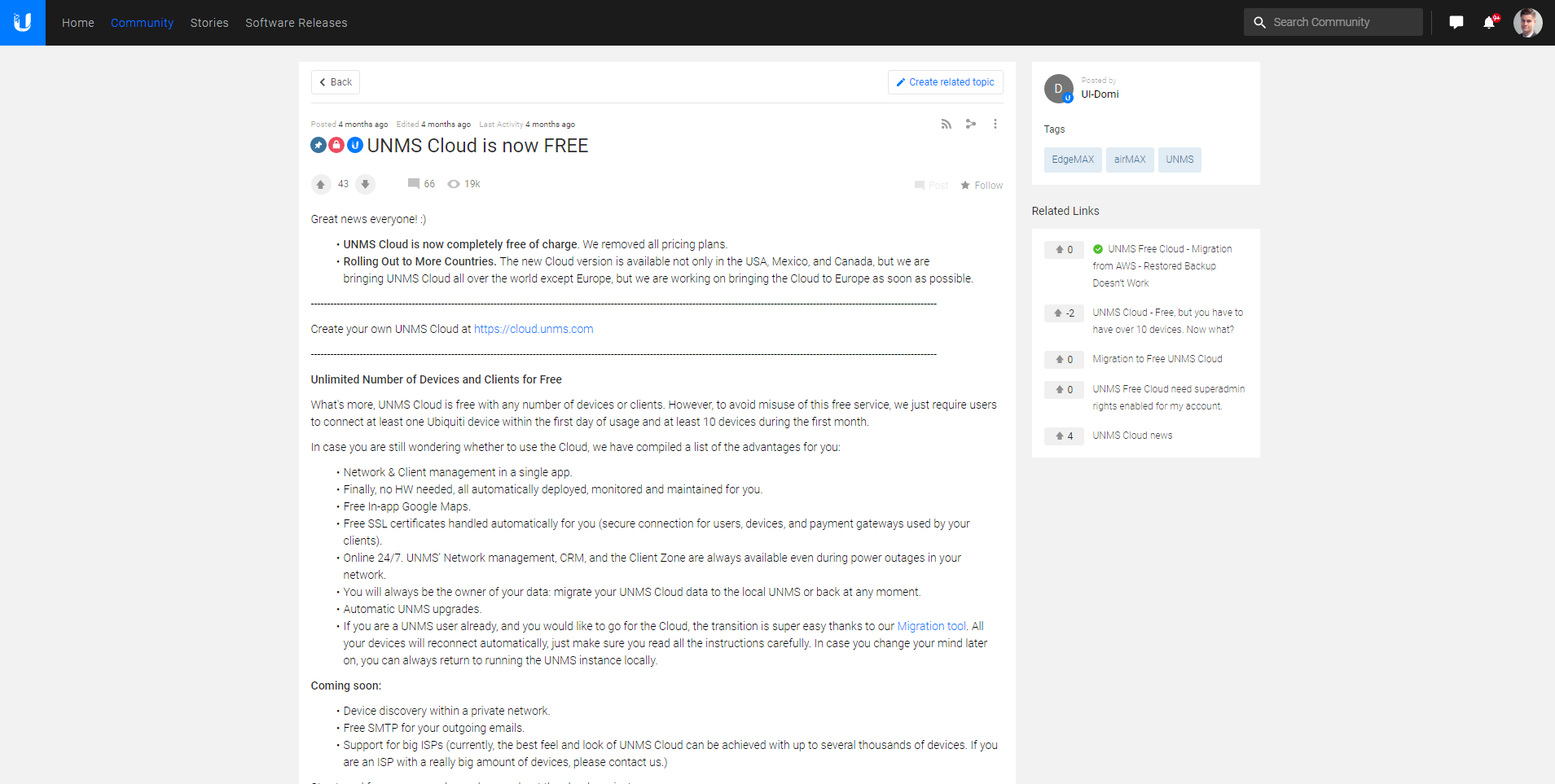Image resolution: width=1555 pixels, height=784 pixels.
Task: Click Create related topic button
Action: [x=945, y=82]
